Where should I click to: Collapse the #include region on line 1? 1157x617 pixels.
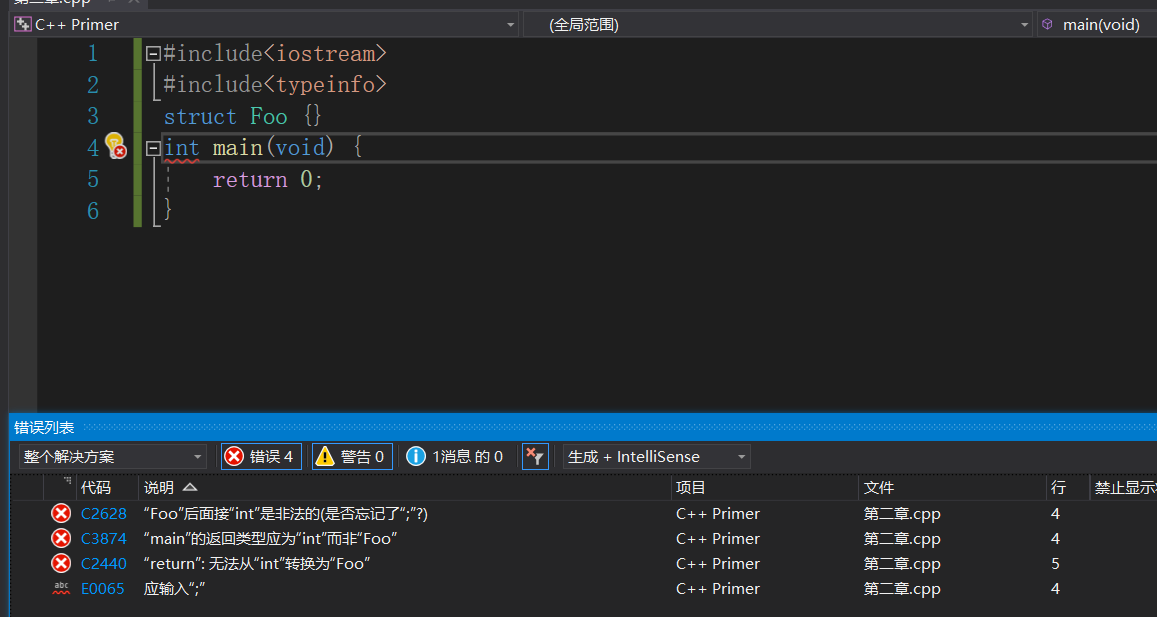[x=153, y=54]
